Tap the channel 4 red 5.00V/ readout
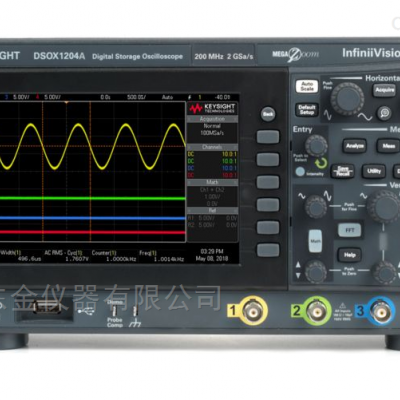 [47, 97]
